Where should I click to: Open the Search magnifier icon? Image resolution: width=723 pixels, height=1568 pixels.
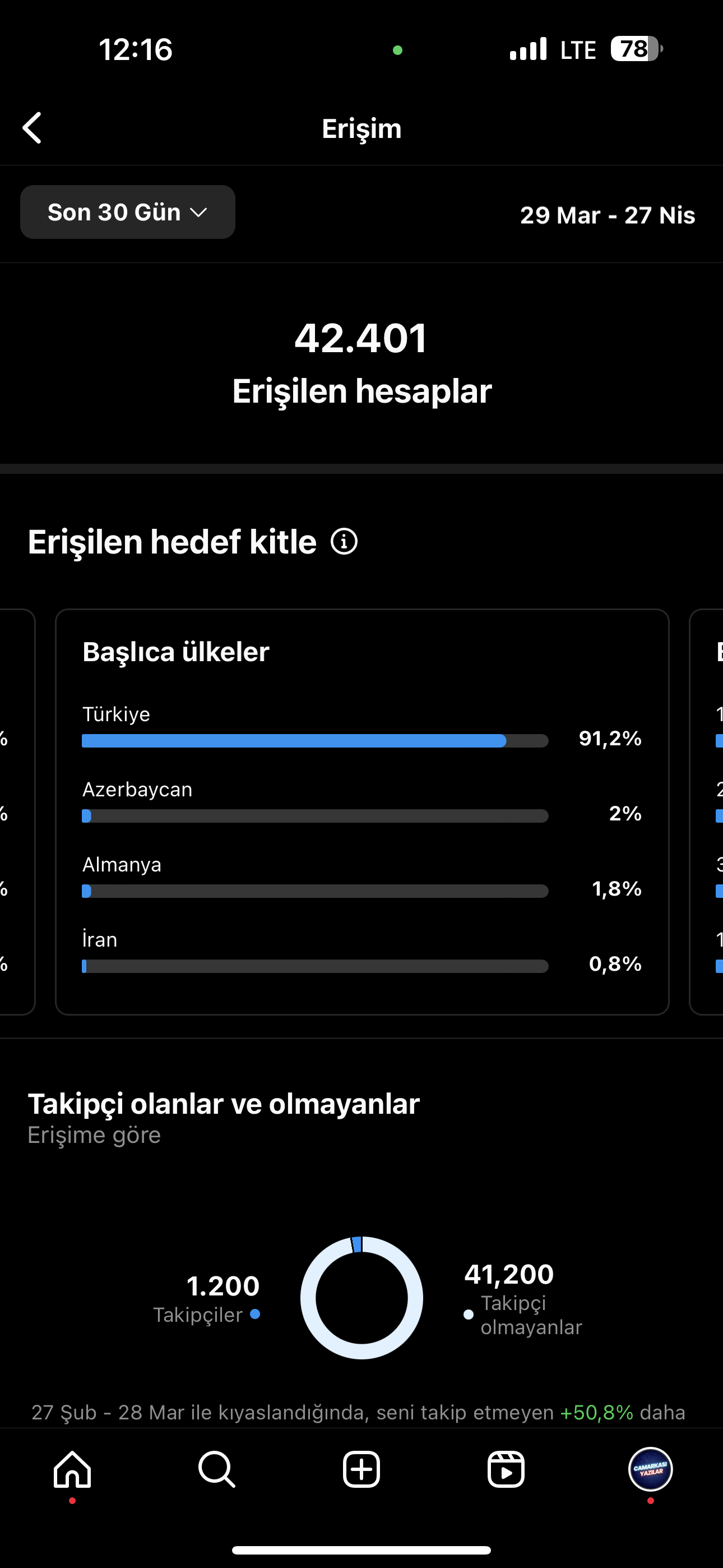tap(217, 1469)
